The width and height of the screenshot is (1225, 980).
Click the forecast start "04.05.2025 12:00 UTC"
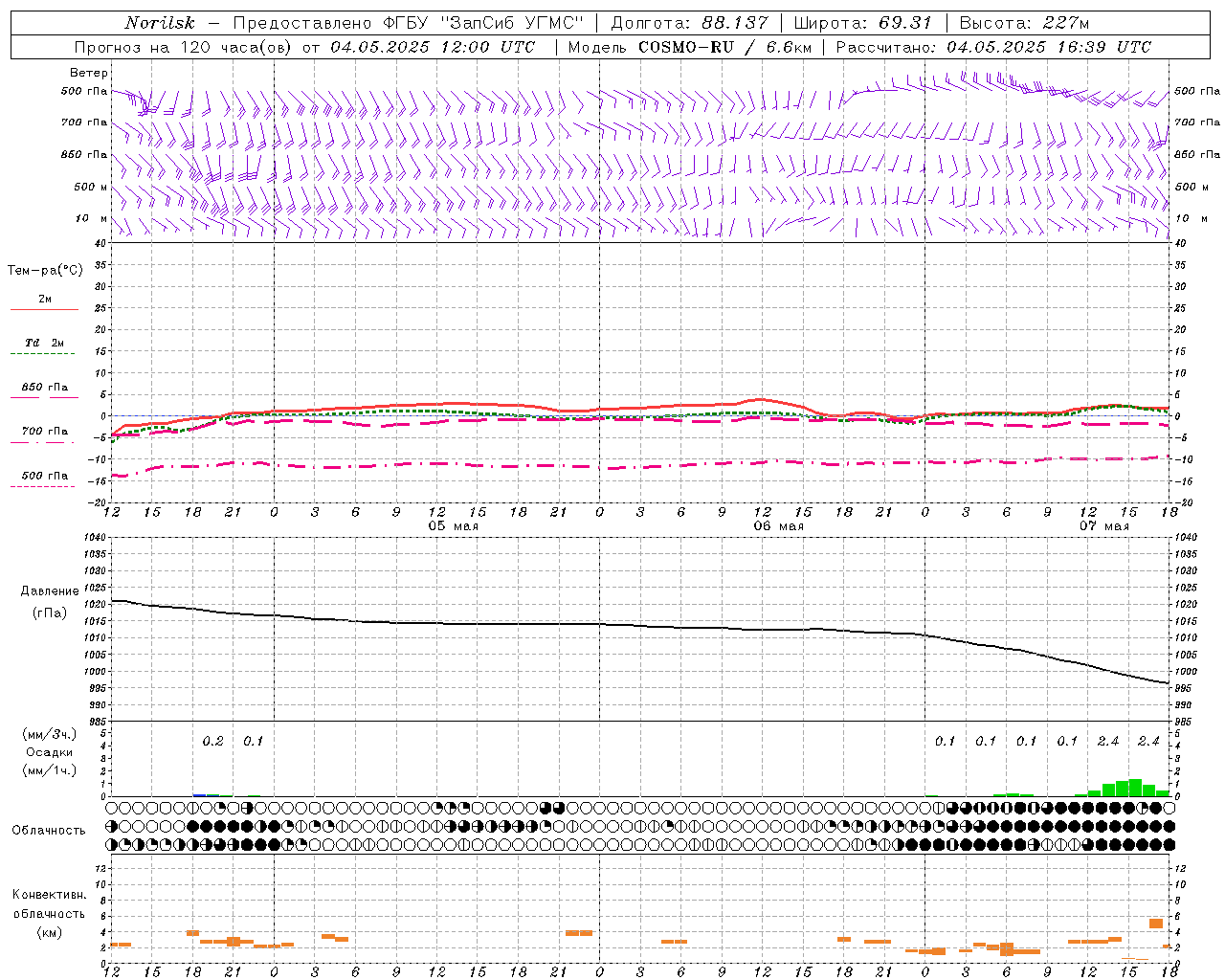point(433,47)
